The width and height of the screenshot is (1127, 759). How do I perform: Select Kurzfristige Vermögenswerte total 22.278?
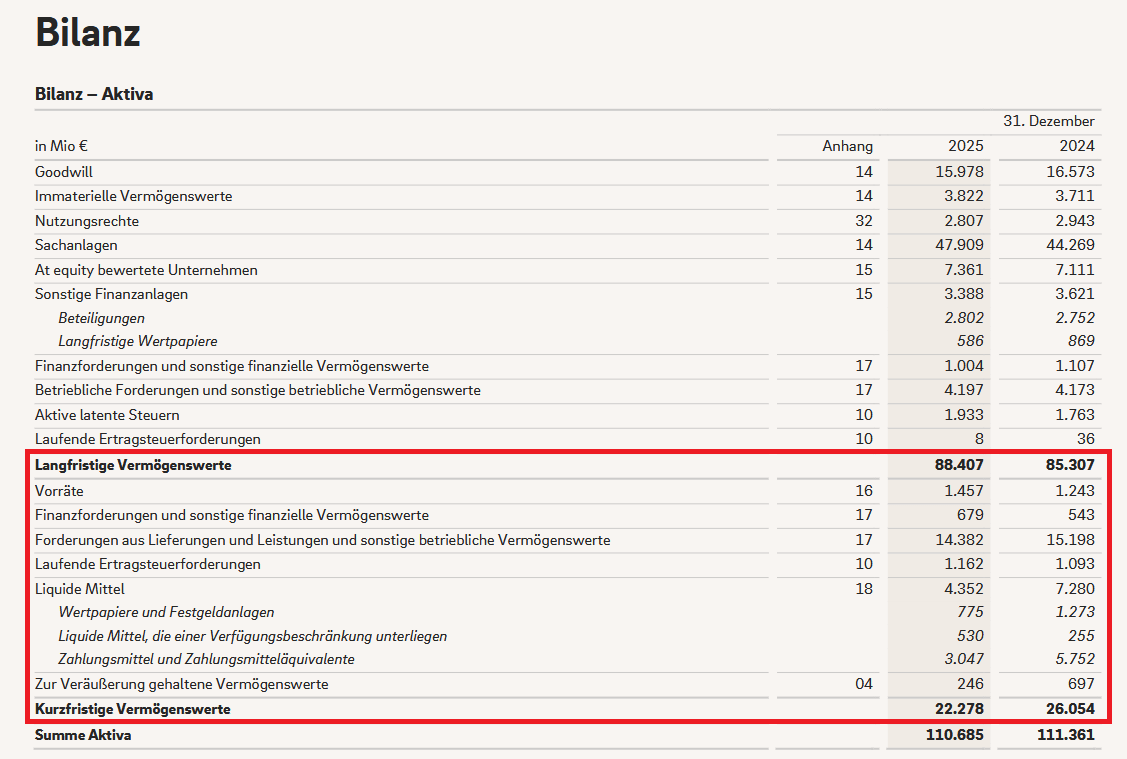pos(959,709)
